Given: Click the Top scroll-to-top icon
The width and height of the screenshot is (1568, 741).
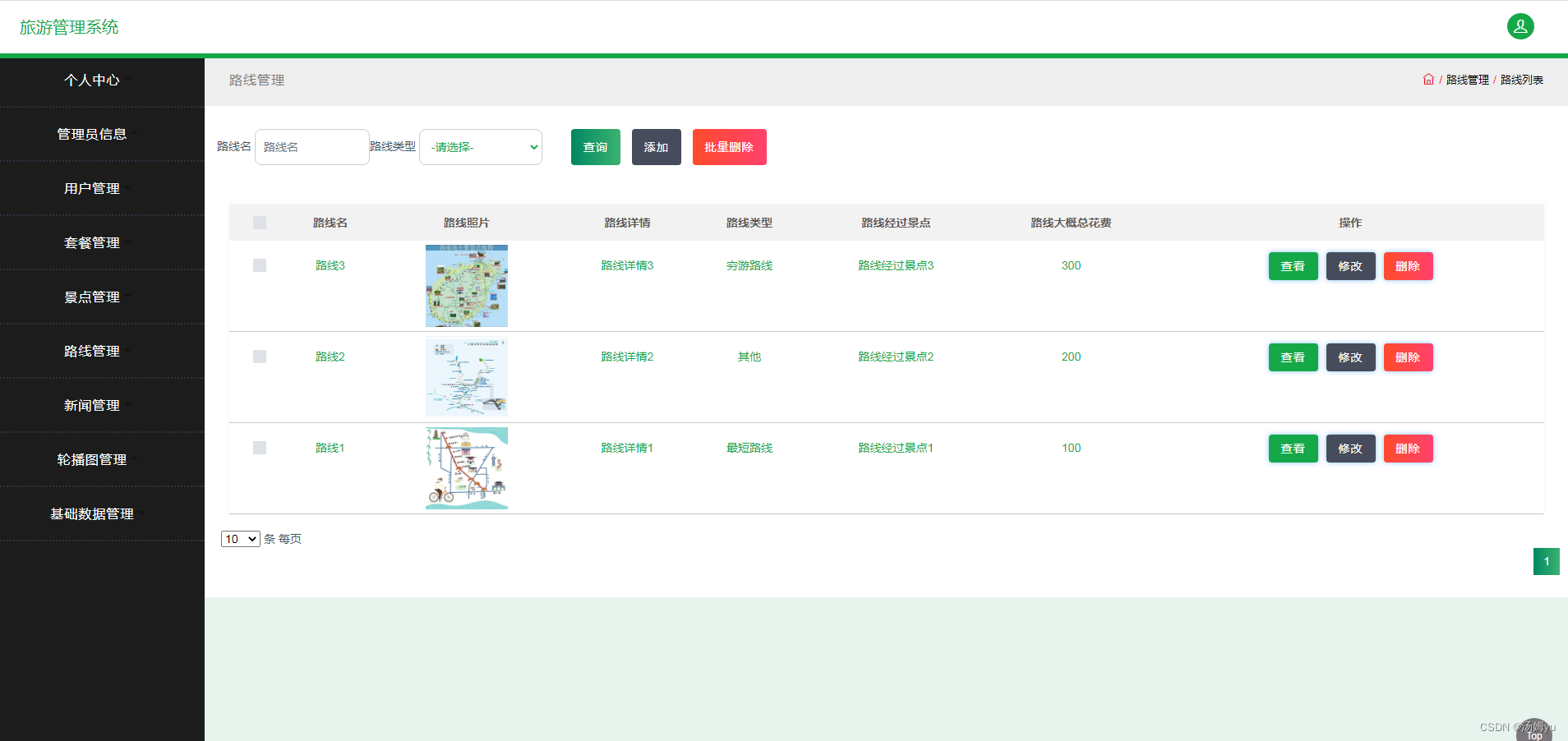Looking at the screenshot, I should tap(1533, 731).
